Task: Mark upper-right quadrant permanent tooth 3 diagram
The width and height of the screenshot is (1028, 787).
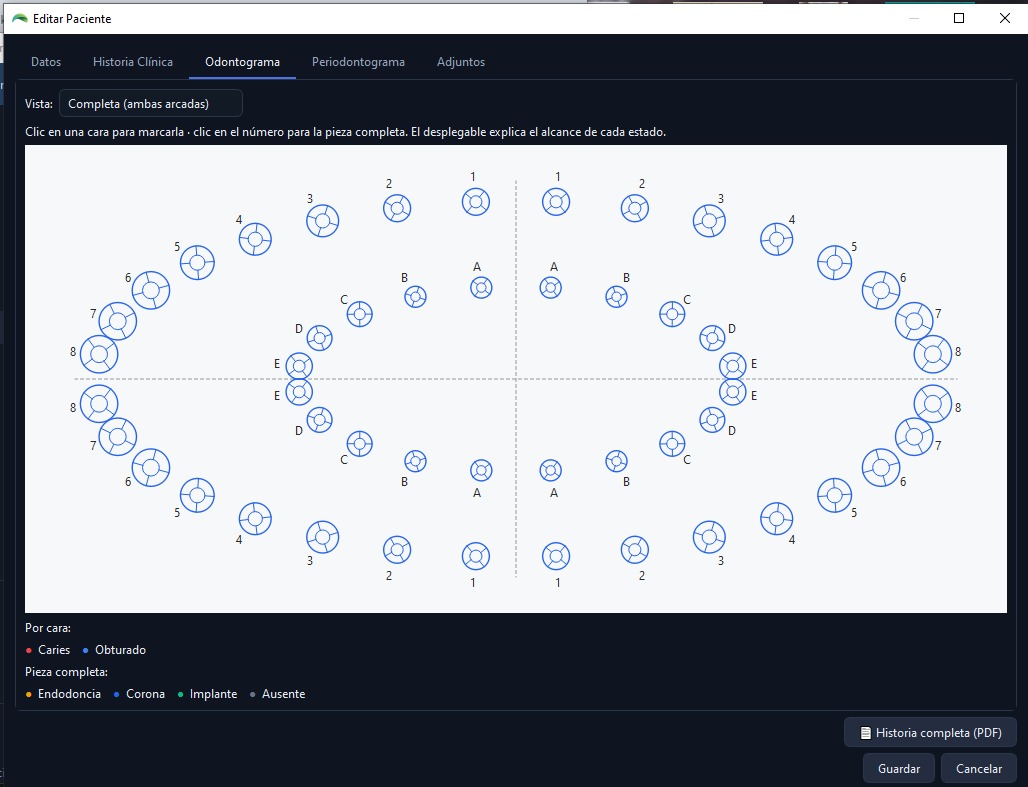Action: tap(709, 220)
